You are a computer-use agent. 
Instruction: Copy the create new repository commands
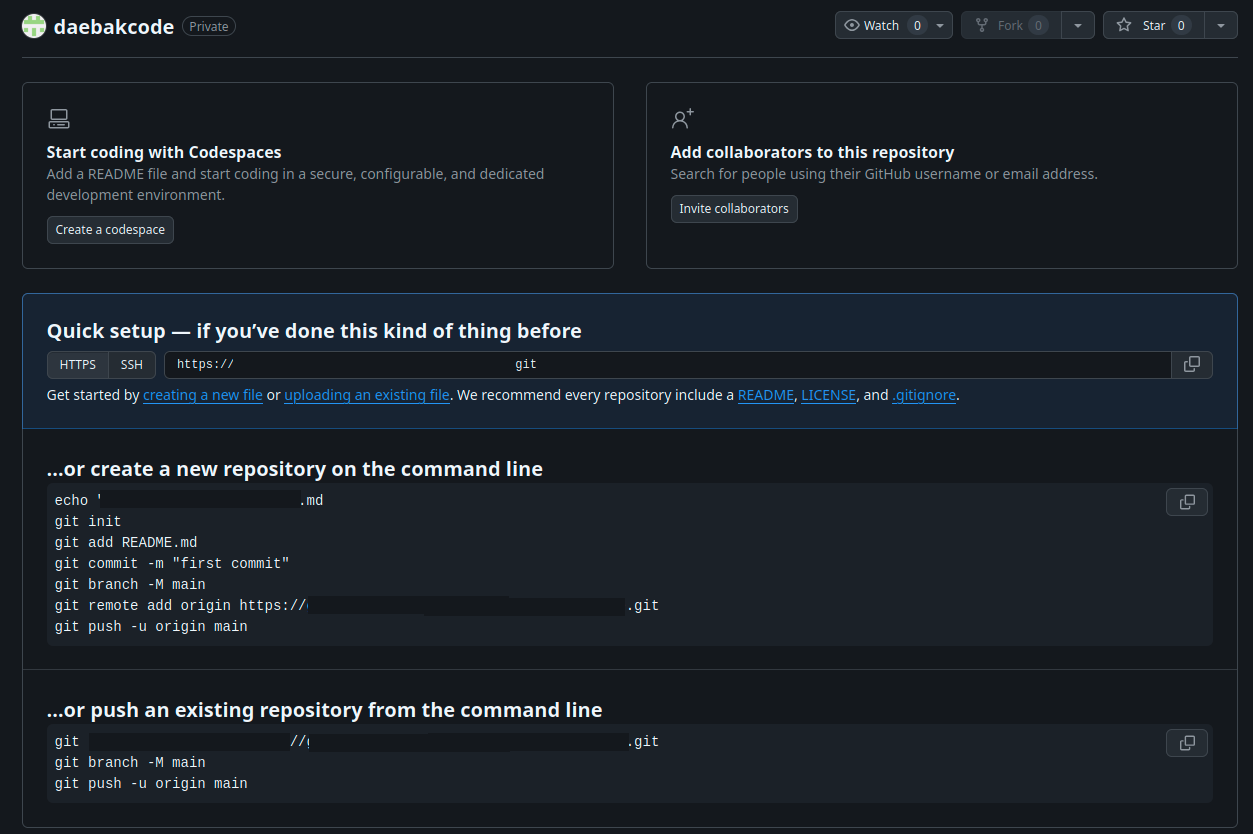[1186, 502]
